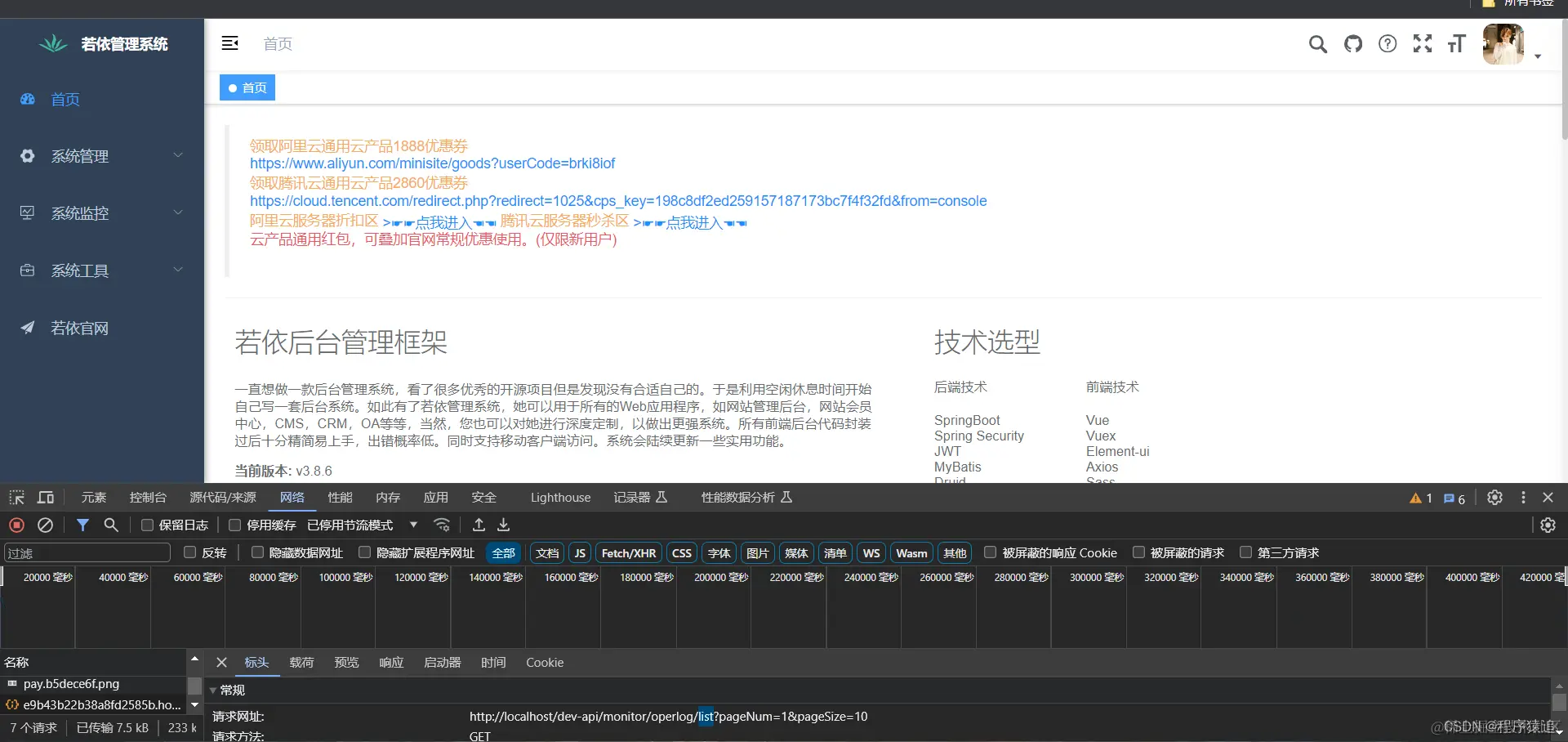The height and width of the screenshot is (742, 1568).
Task: Switch to the 控制台 DevTools tab
Action: click(148, 498)
